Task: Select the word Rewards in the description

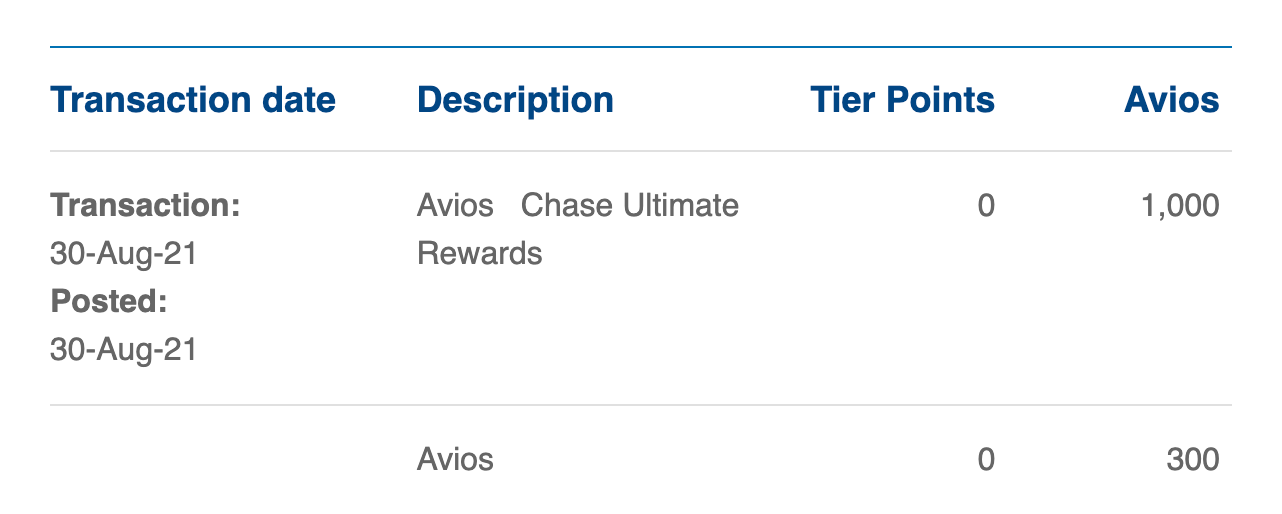Action: click(x=480, y=254)
